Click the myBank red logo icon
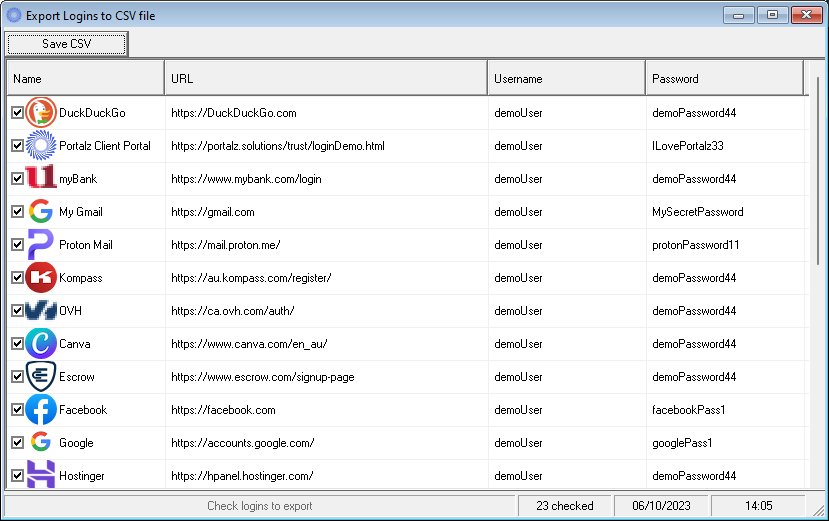Screen dimensions: 829x521 [41, 177]
